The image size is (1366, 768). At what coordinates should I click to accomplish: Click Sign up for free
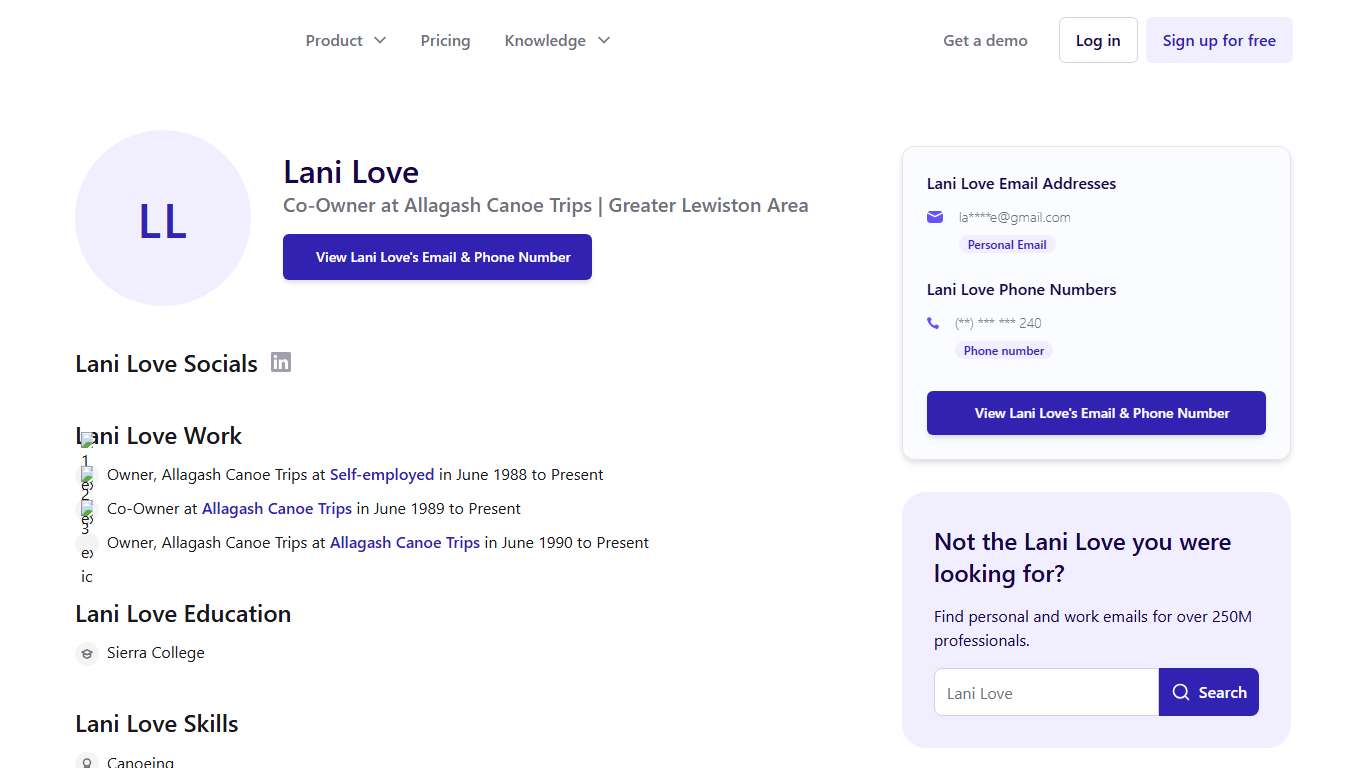pos(1219,40)
